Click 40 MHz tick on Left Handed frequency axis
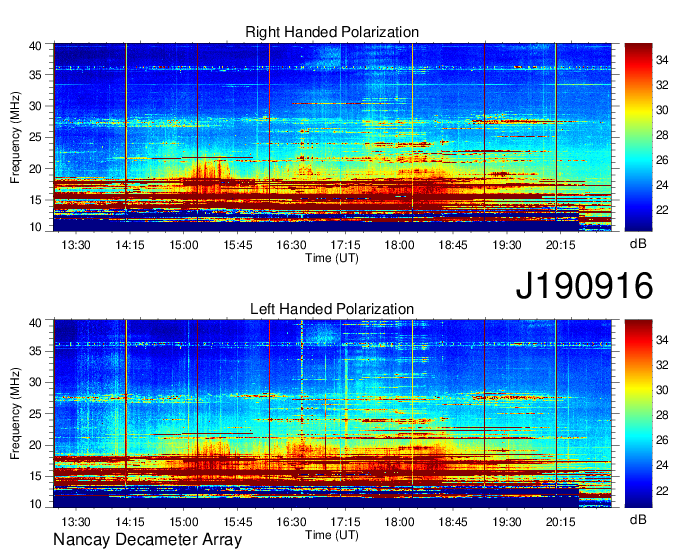 (35, 322)
